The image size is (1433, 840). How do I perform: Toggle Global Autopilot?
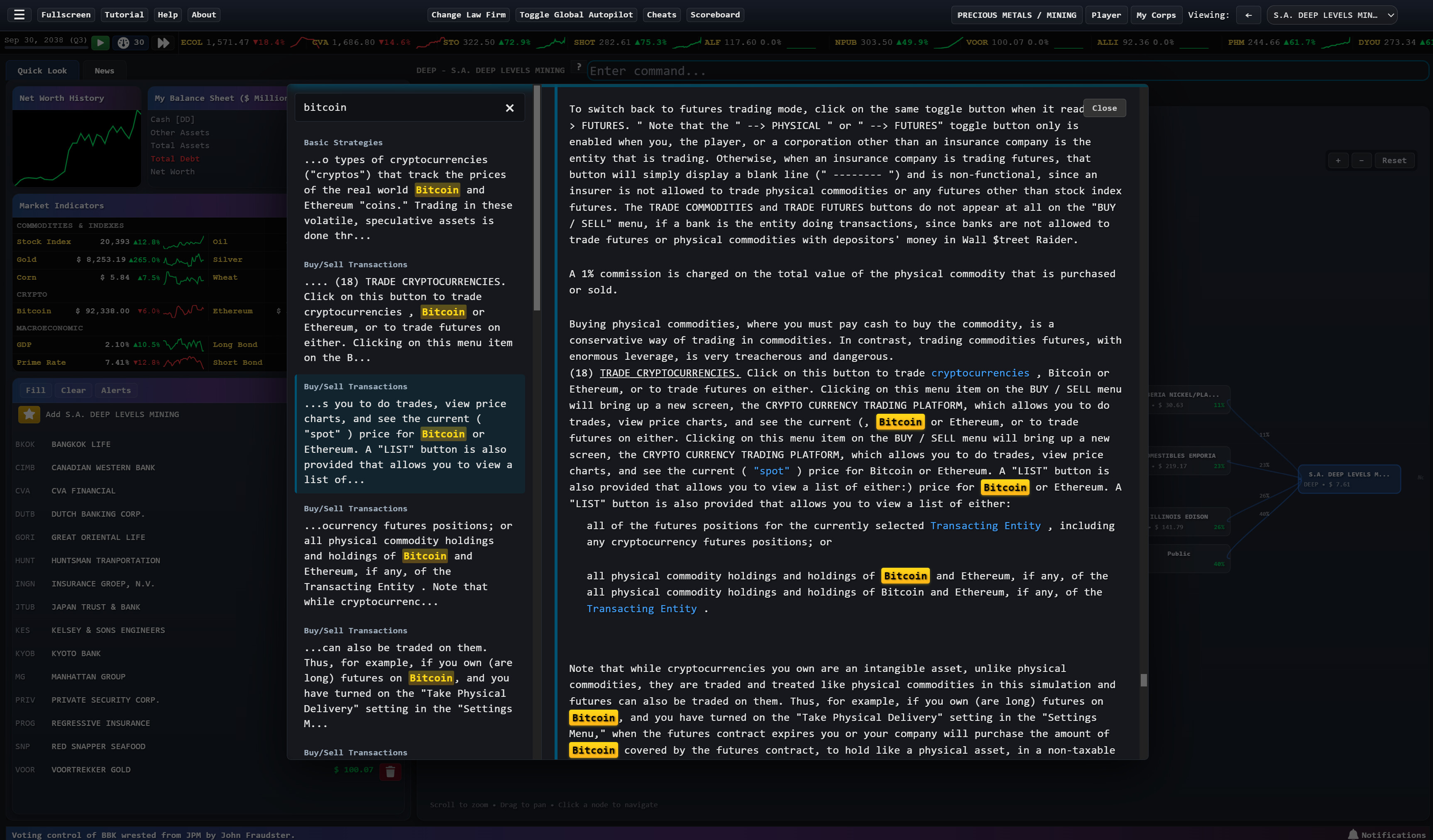pyautogui.click(x=576, y=15)
